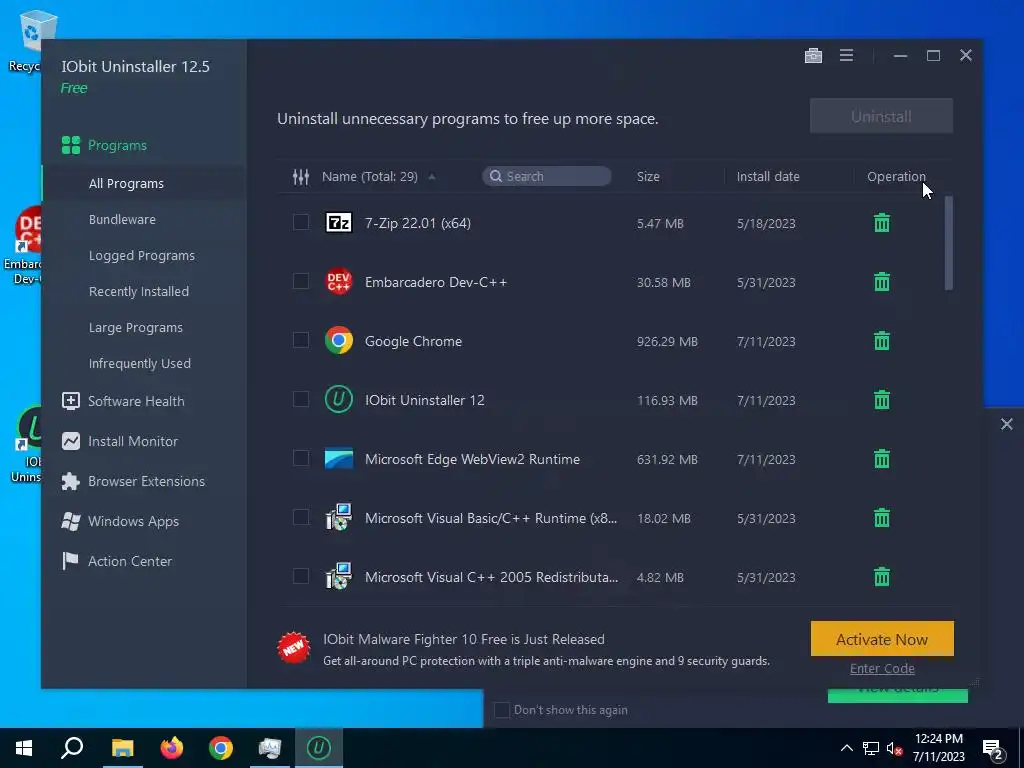
Task: Click the network tray icon
Action: pyautogui.click(x=871, y=748)
